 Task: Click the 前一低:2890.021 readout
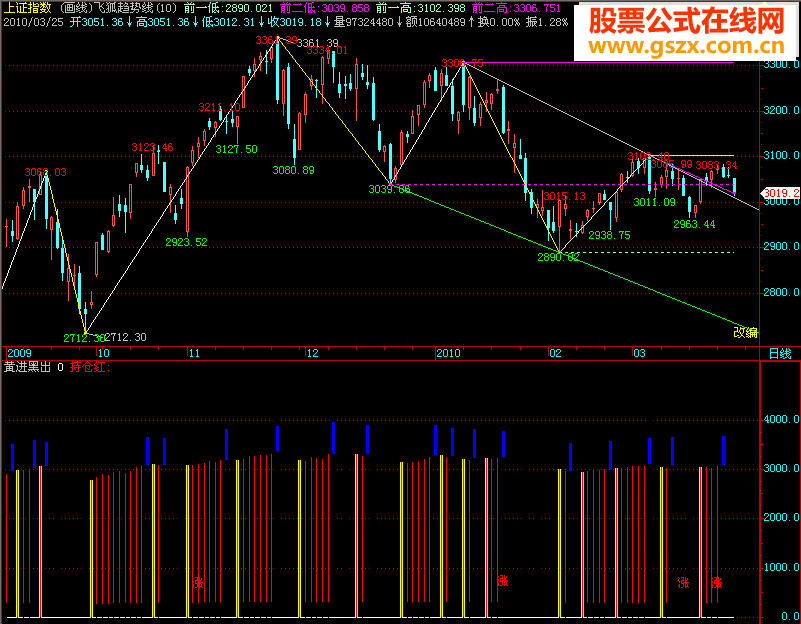(228, 8)
